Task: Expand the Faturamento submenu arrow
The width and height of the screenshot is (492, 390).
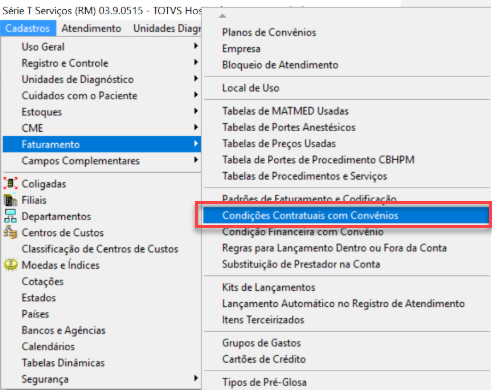Action: (196, 144)
